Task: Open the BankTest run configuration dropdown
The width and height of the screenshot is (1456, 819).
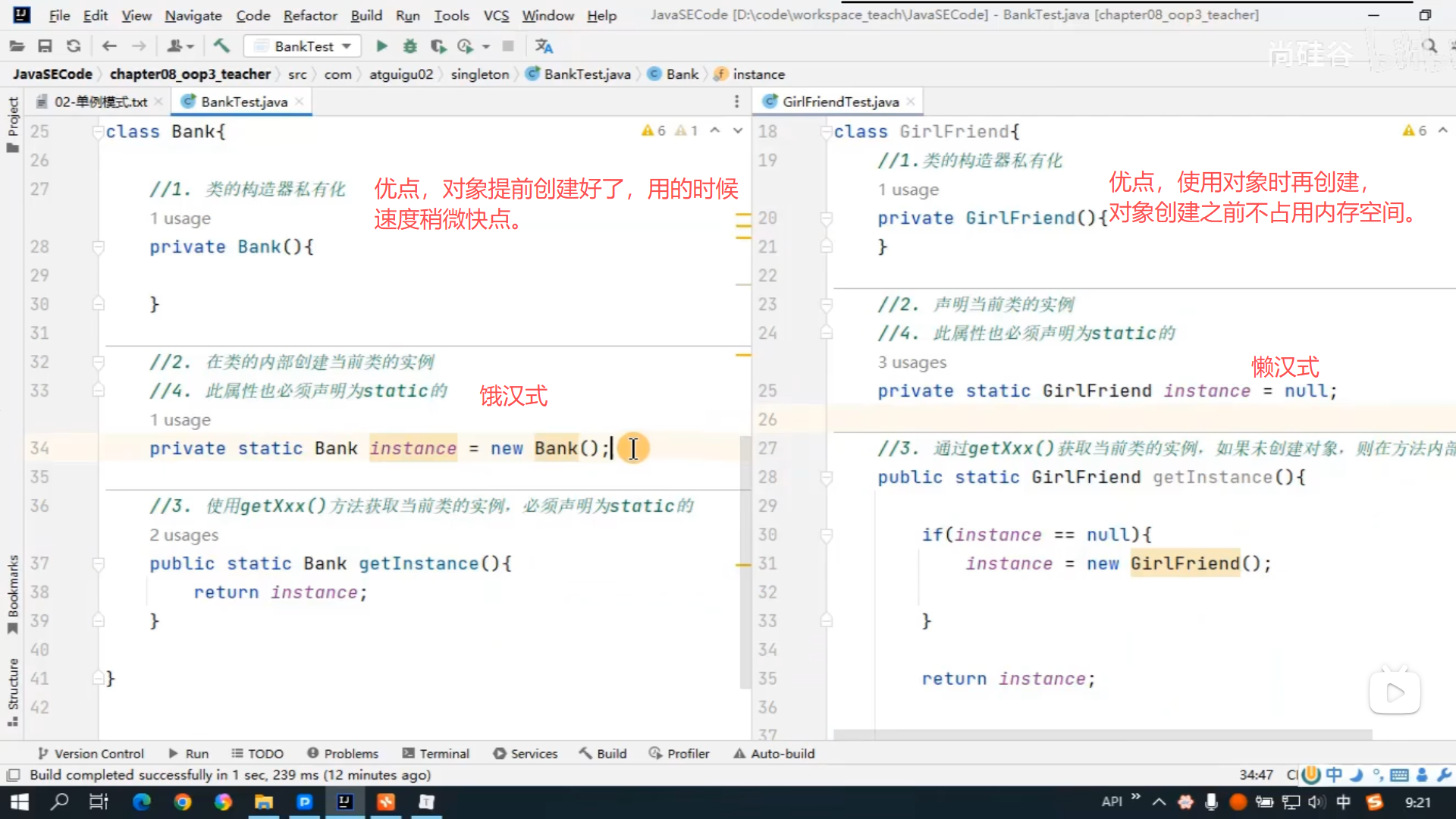Action: tap(304, 46)
